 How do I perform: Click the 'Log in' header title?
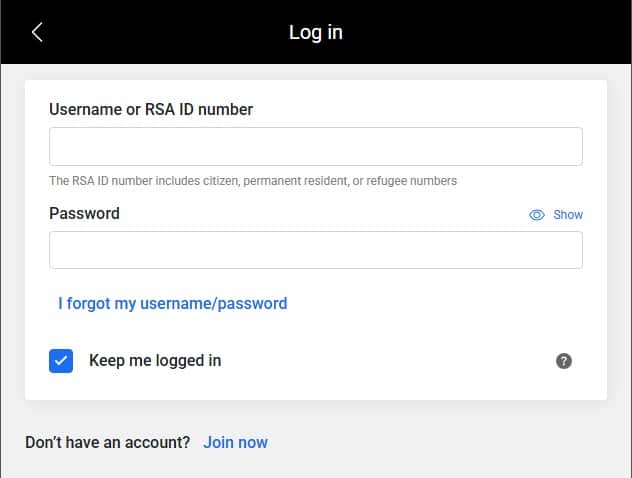[316, 32]
